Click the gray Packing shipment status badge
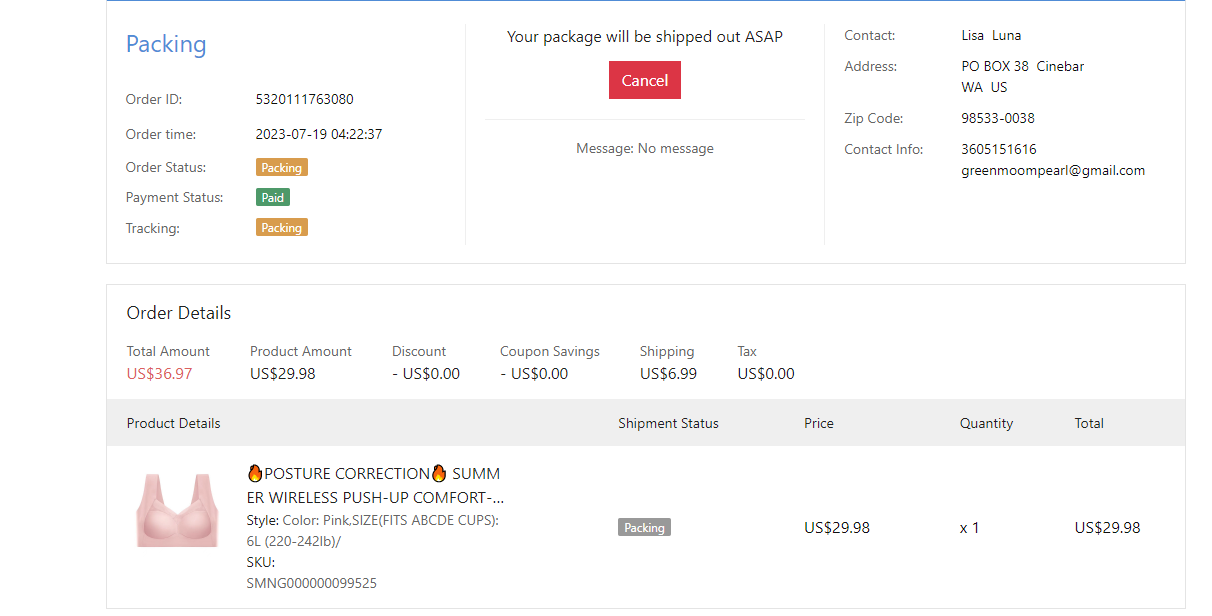This screenshot has width=1212, height=616. tap(644, 527)
